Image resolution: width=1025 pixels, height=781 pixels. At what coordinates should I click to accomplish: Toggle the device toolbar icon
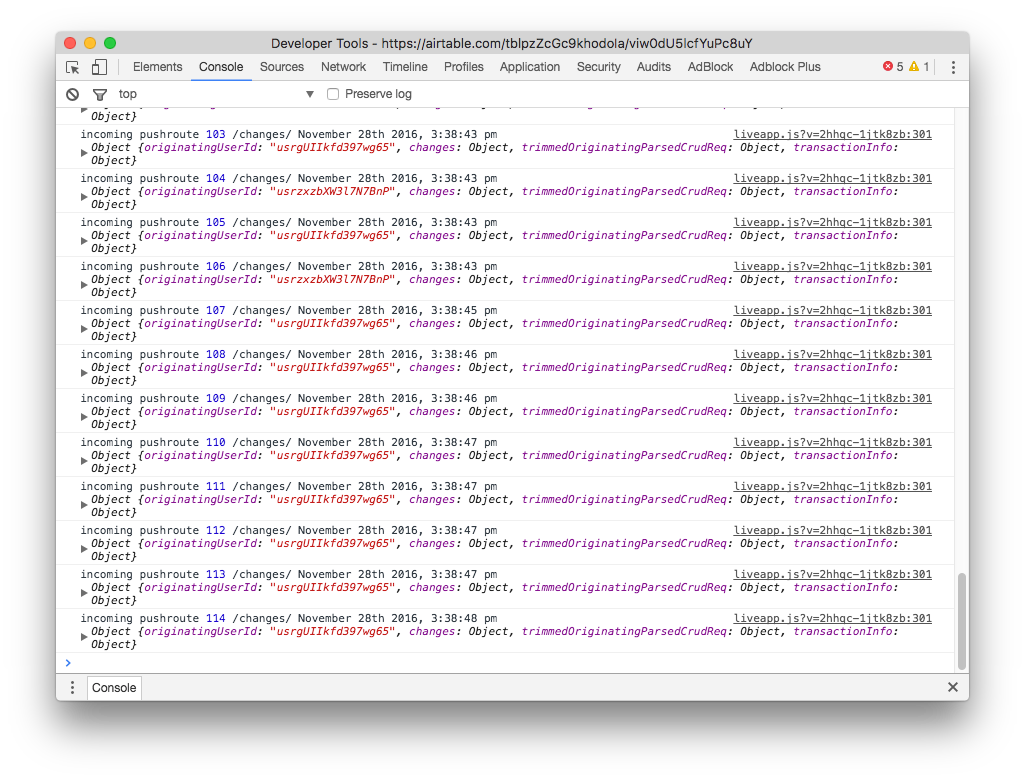pyautogui.click(x=97, y=66)
